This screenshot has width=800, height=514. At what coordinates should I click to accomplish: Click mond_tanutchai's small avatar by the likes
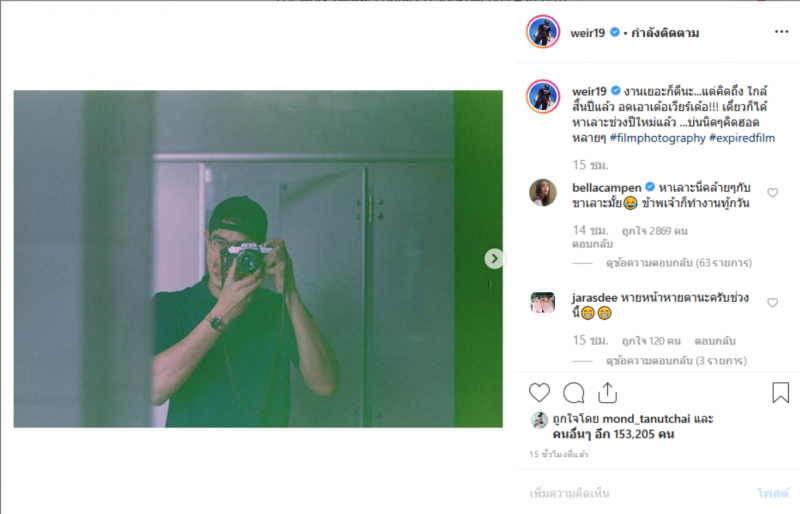click(x=538, y=420)
